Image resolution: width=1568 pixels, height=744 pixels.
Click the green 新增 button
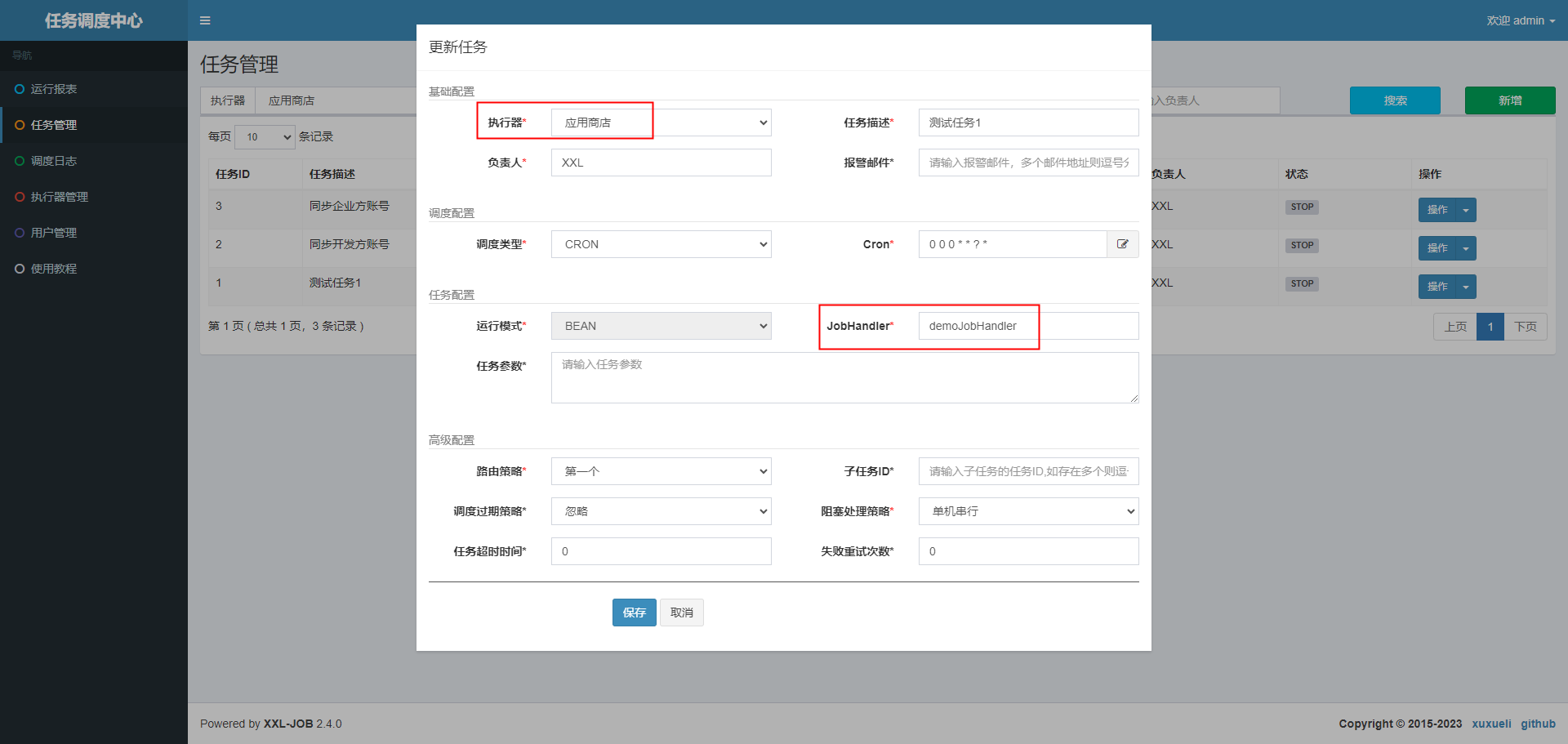pyautogui.click(x=1510, y=100)
